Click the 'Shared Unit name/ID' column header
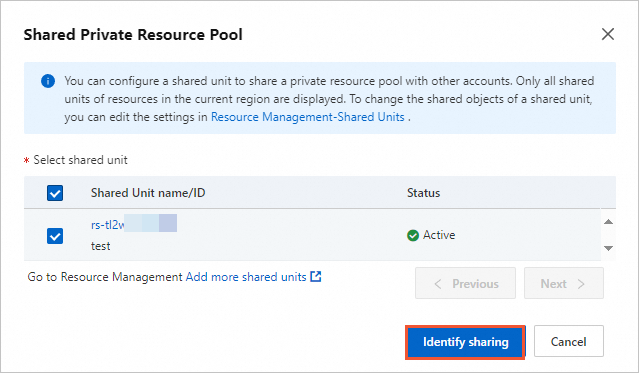Viewport: 639px width, 373px height. coord(148,192)
